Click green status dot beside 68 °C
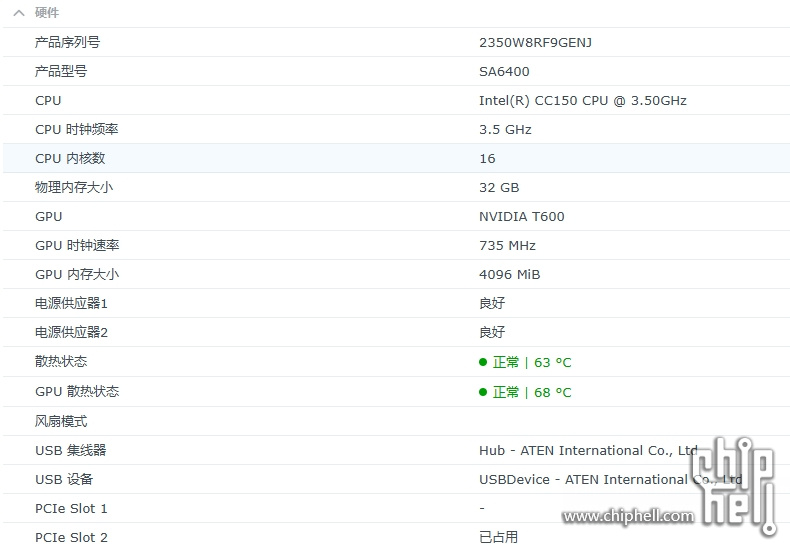 pos(483,392)
